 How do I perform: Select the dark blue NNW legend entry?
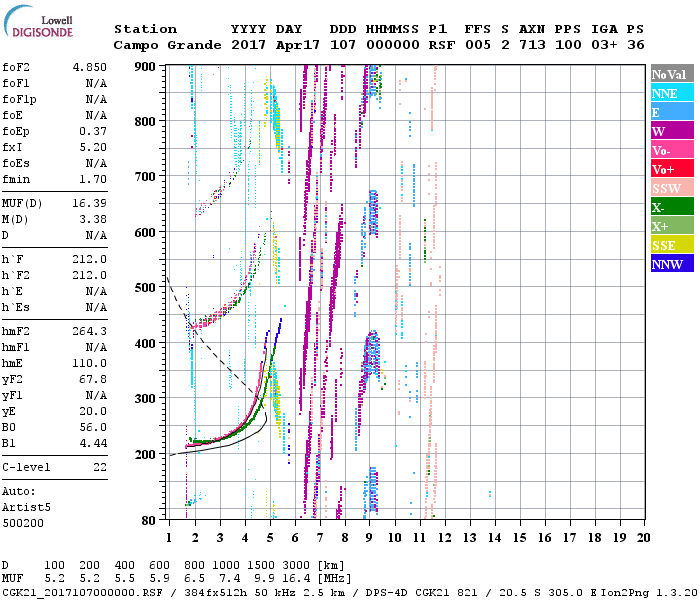[672, 264]
